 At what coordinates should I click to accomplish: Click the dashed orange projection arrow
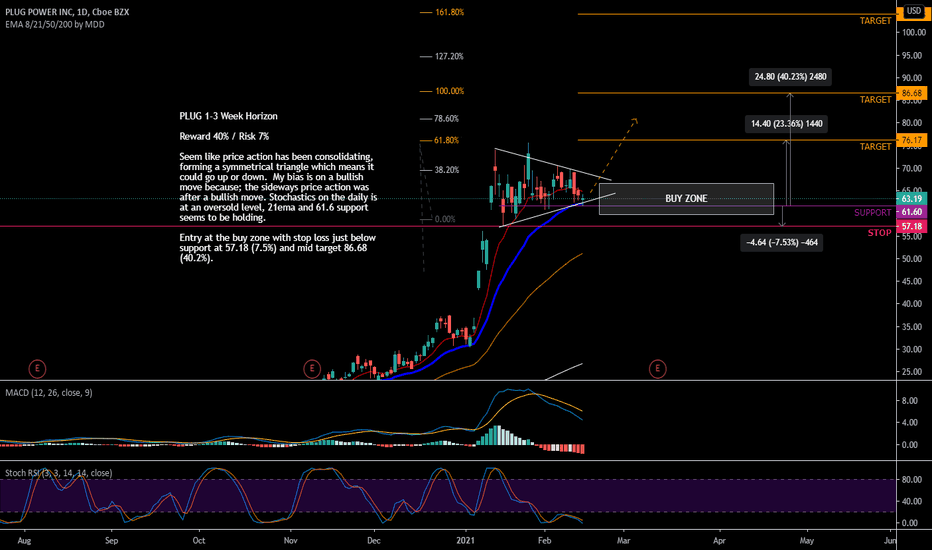pos(613,155)
